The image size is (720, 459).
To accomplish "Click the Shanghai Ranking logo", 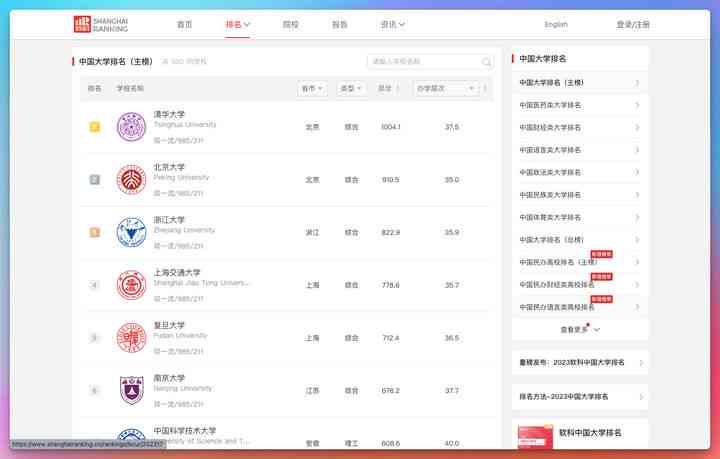I will click(x=101, y=24).
